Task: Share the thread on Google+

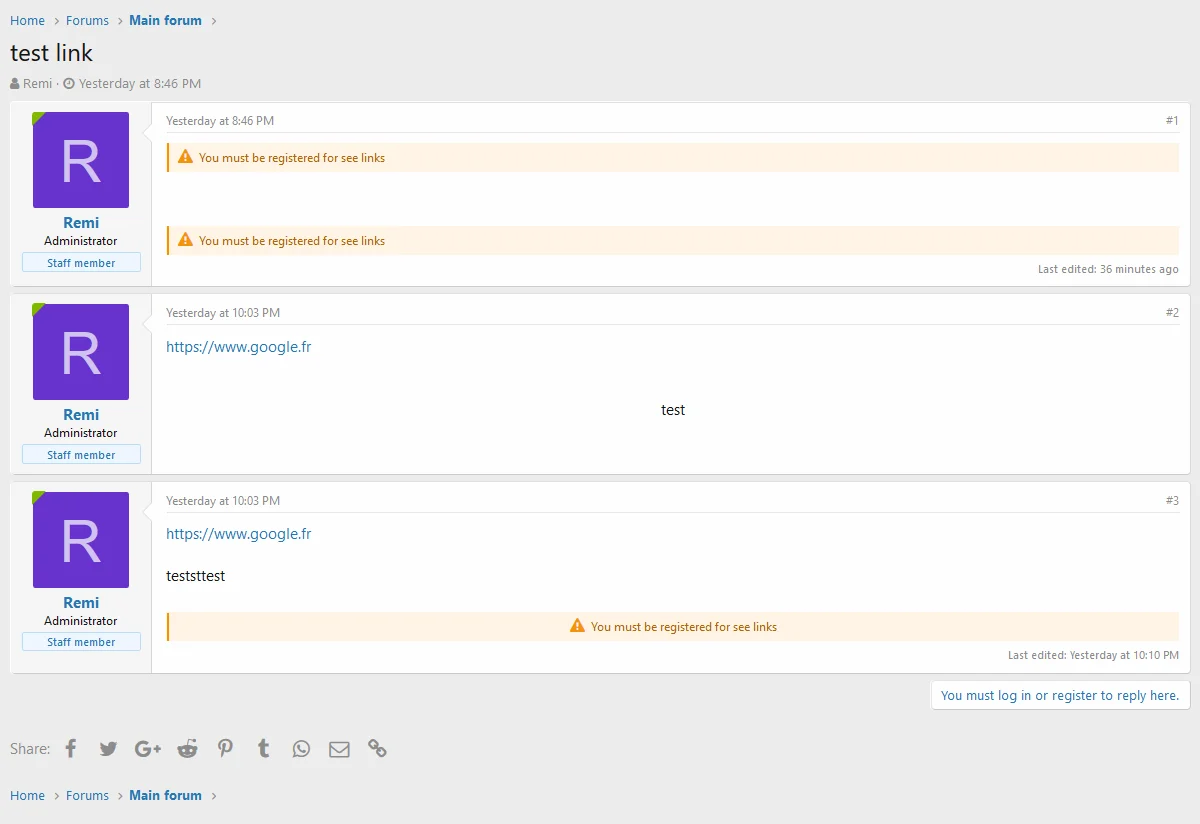Action: (x=147, y=748)
